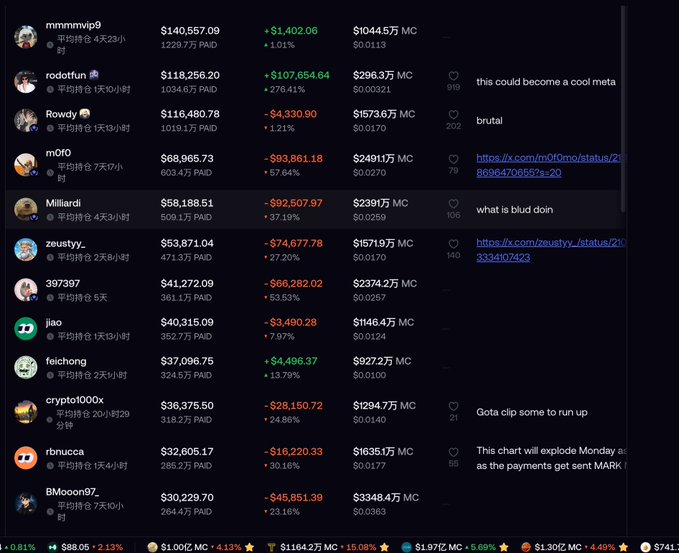
Task: View BMooon97_ profile avatar
Action: pyautogui.click(x=26, y=504)
